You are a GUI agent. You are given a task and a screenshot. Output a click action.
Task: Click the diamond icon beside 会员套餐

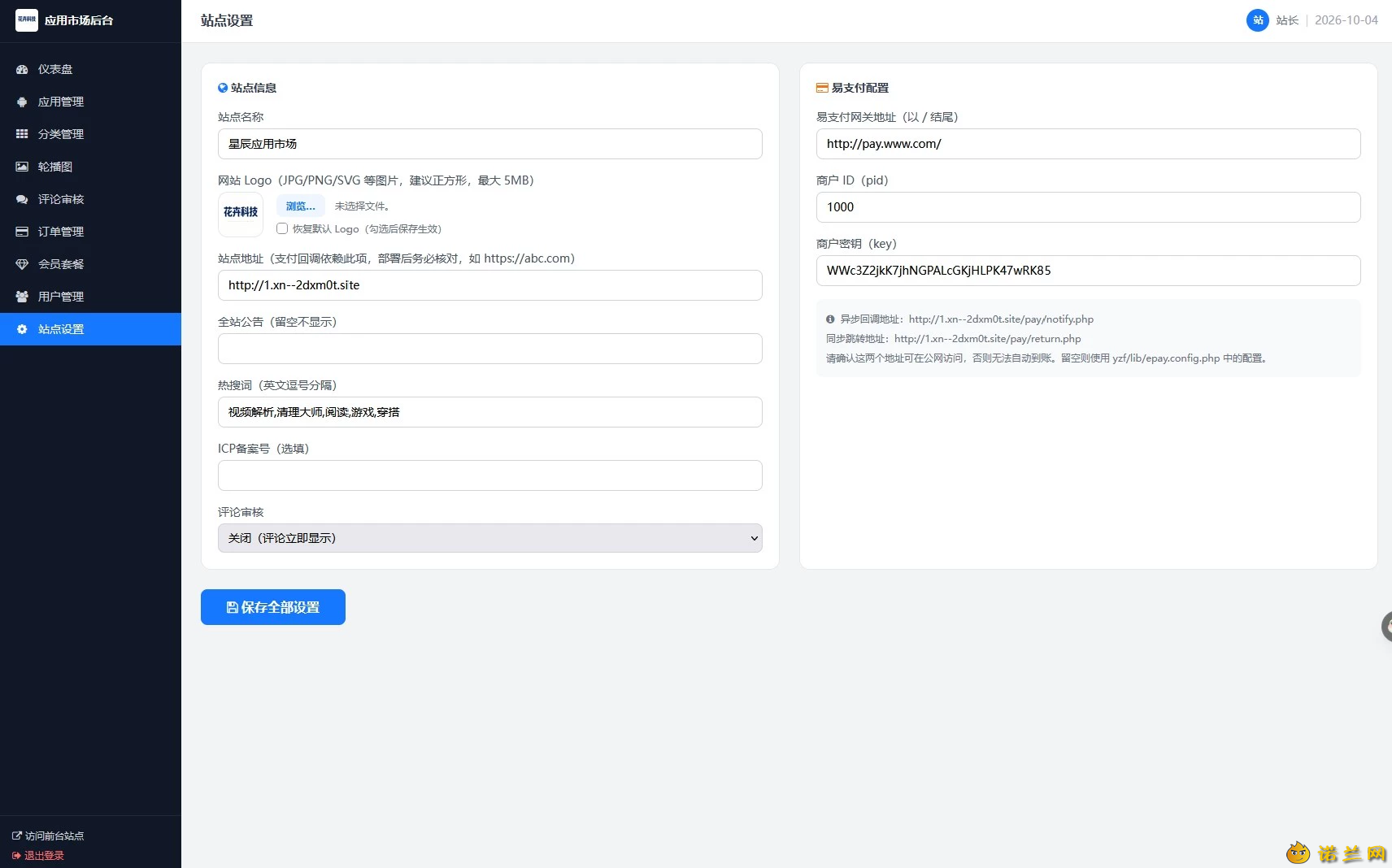tap(22, 264)
